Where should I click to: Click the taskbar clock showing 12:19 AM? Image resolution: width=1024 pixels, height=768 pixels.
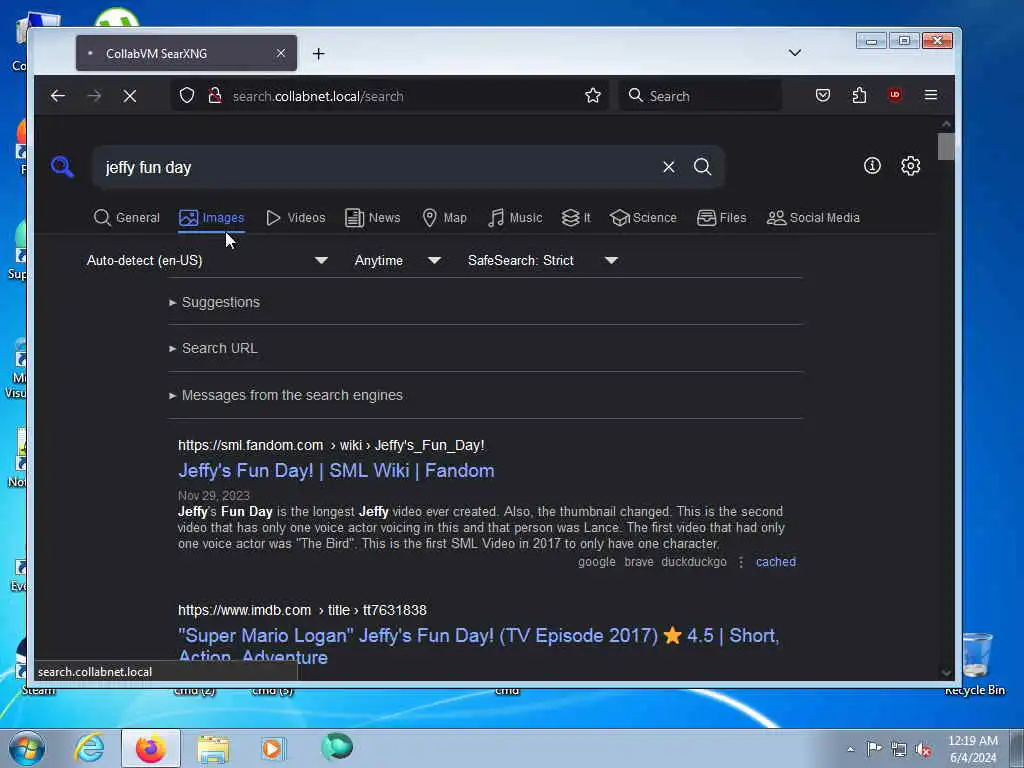point(973,749)
